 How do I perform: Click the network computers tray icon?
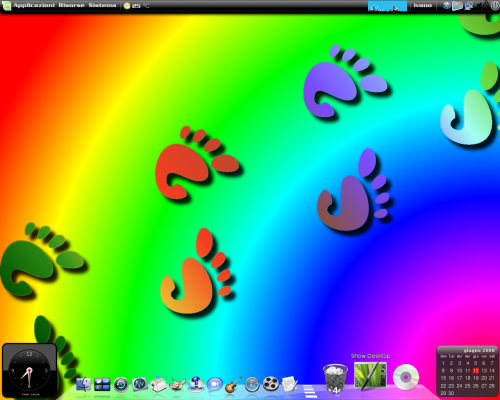(469, 6)
